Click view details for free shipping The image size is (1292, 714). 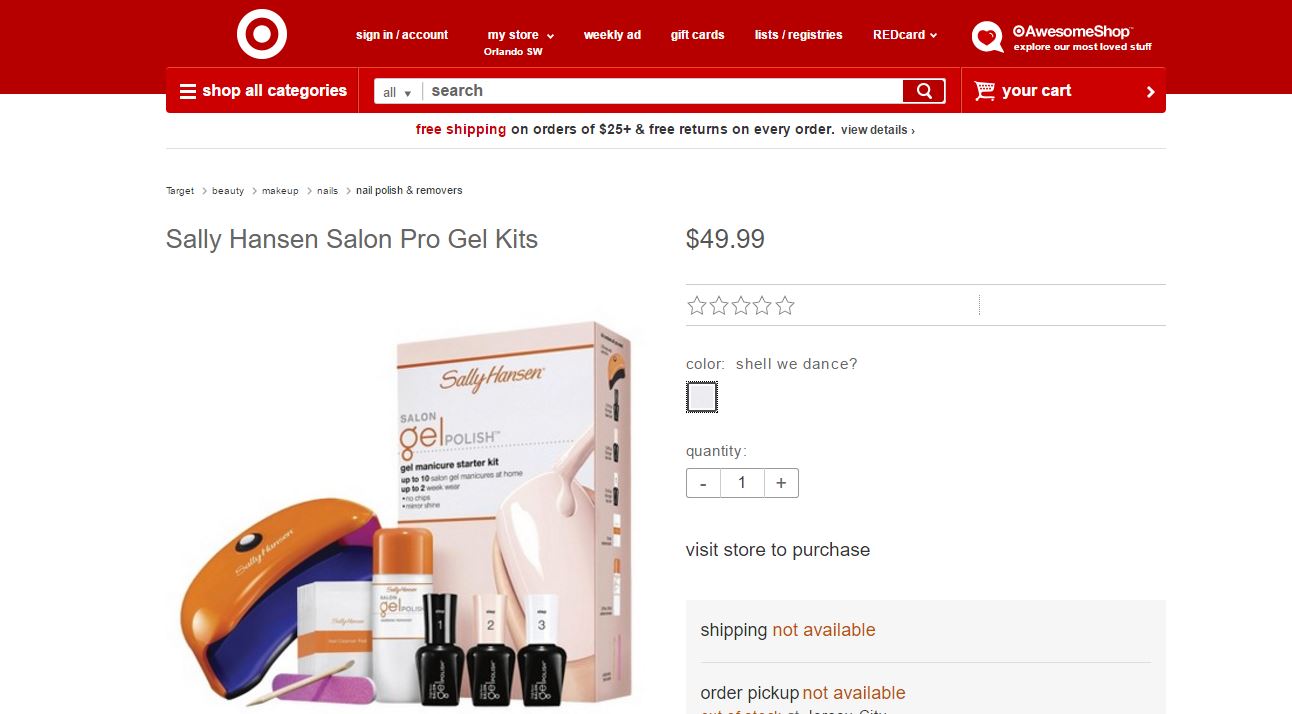pos(877,130)
